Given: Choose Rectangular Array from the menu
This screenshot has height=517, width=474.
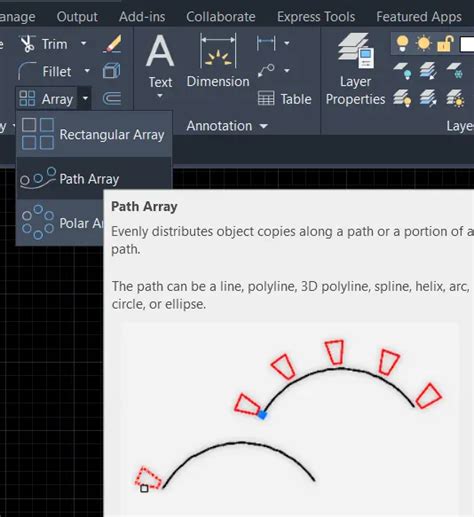Looking at the screenshot, I should [x=94, y=134].
